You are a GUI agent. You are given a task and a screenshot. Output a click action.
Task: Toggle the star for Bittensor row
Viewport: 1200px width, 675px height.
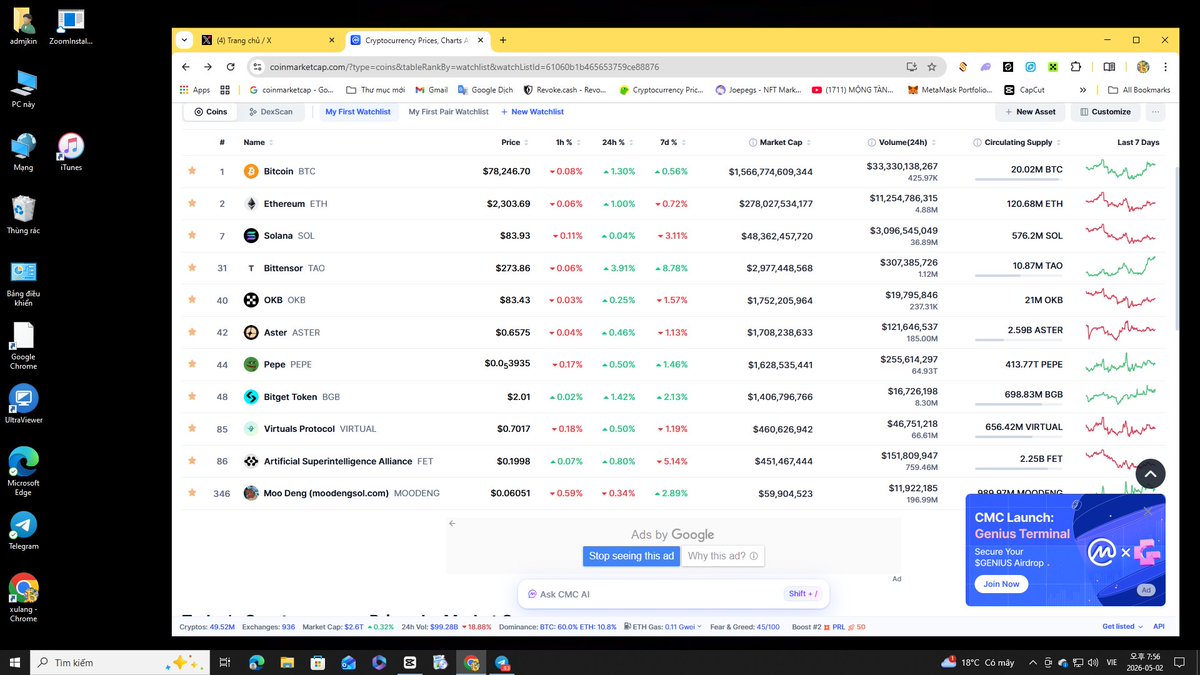pyautogui.click(x=192, y=268)
